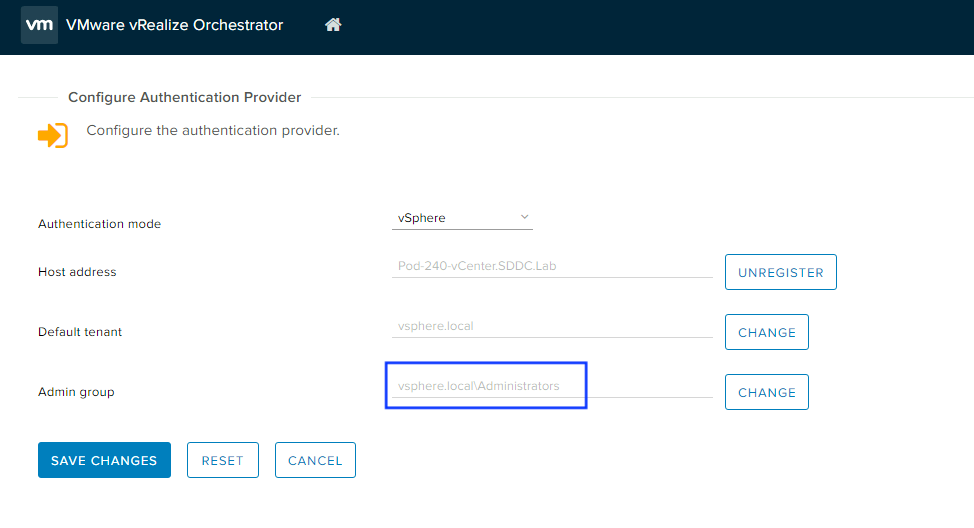Click the VMware vm logo icon
Screen dimensions: 974x528
[39, 25]
